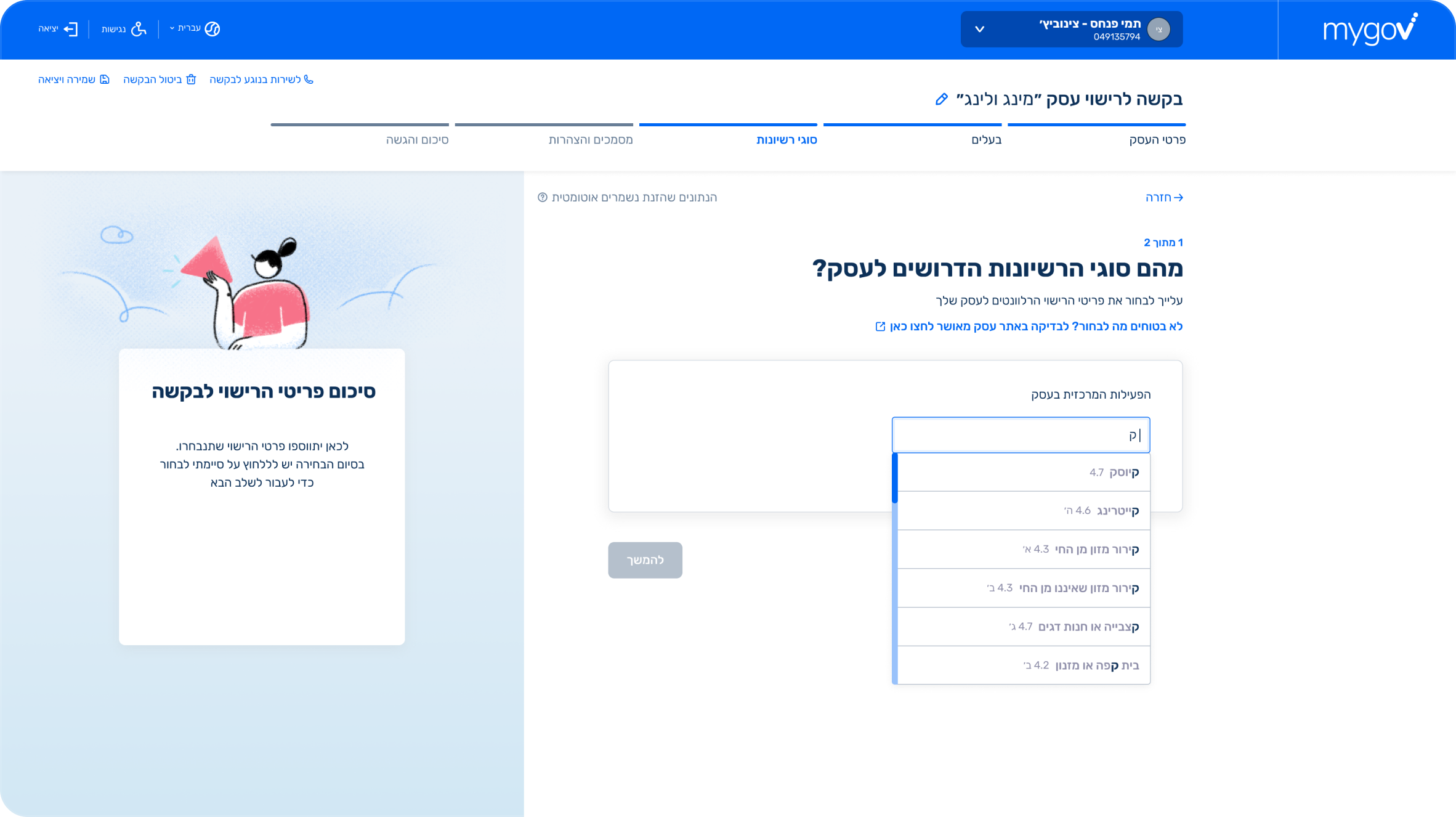This screenshot has width=1456, height=817.
Task: Expand user account dropdown chevron
Action: [979, 29]
